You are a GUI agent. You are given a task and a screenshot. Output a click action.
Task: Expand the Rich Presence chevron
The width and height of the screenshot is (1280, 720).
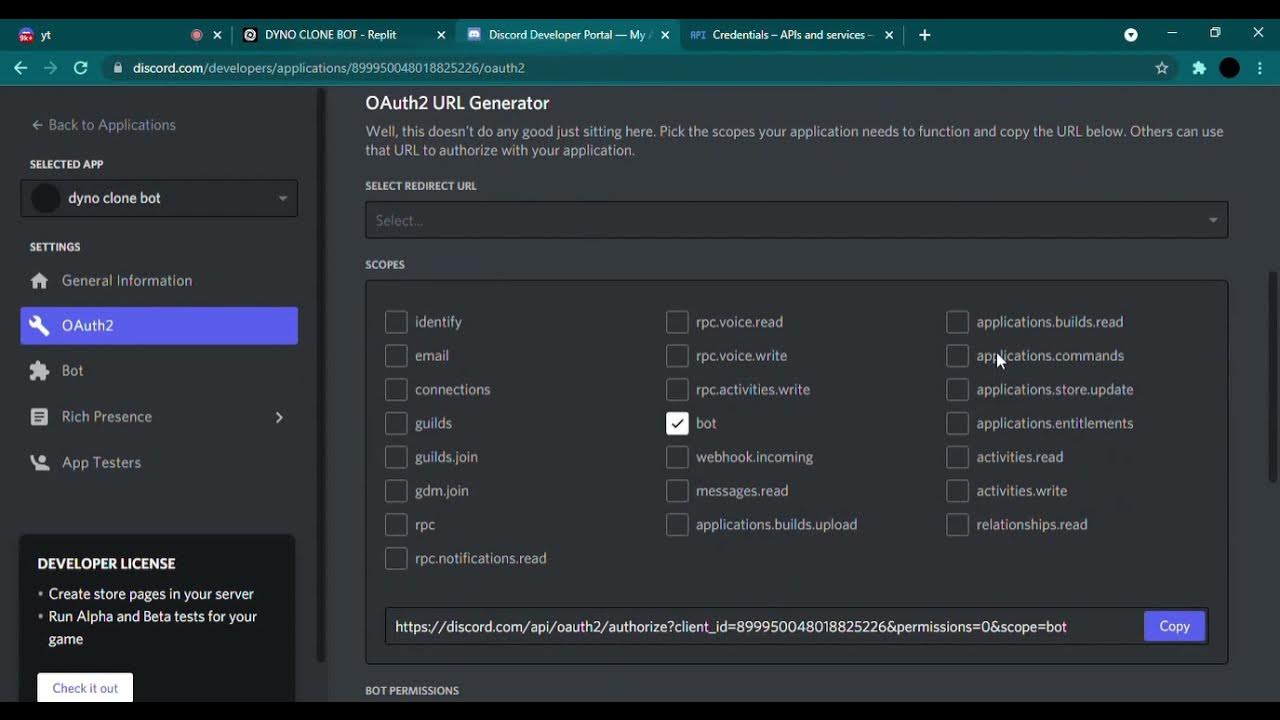[279, 417]
